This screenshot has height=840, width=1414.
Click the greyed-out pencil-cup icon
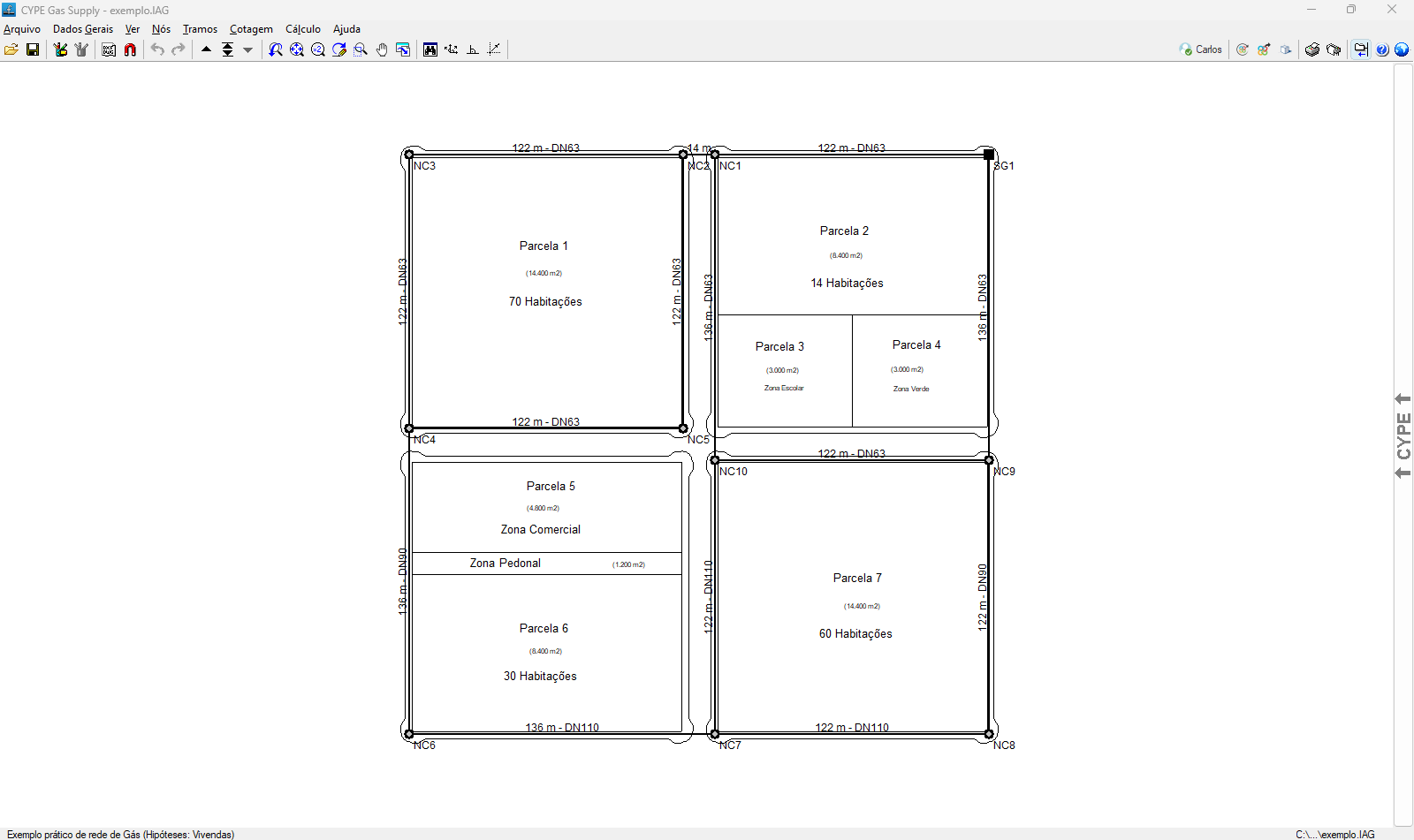(81, 49)
